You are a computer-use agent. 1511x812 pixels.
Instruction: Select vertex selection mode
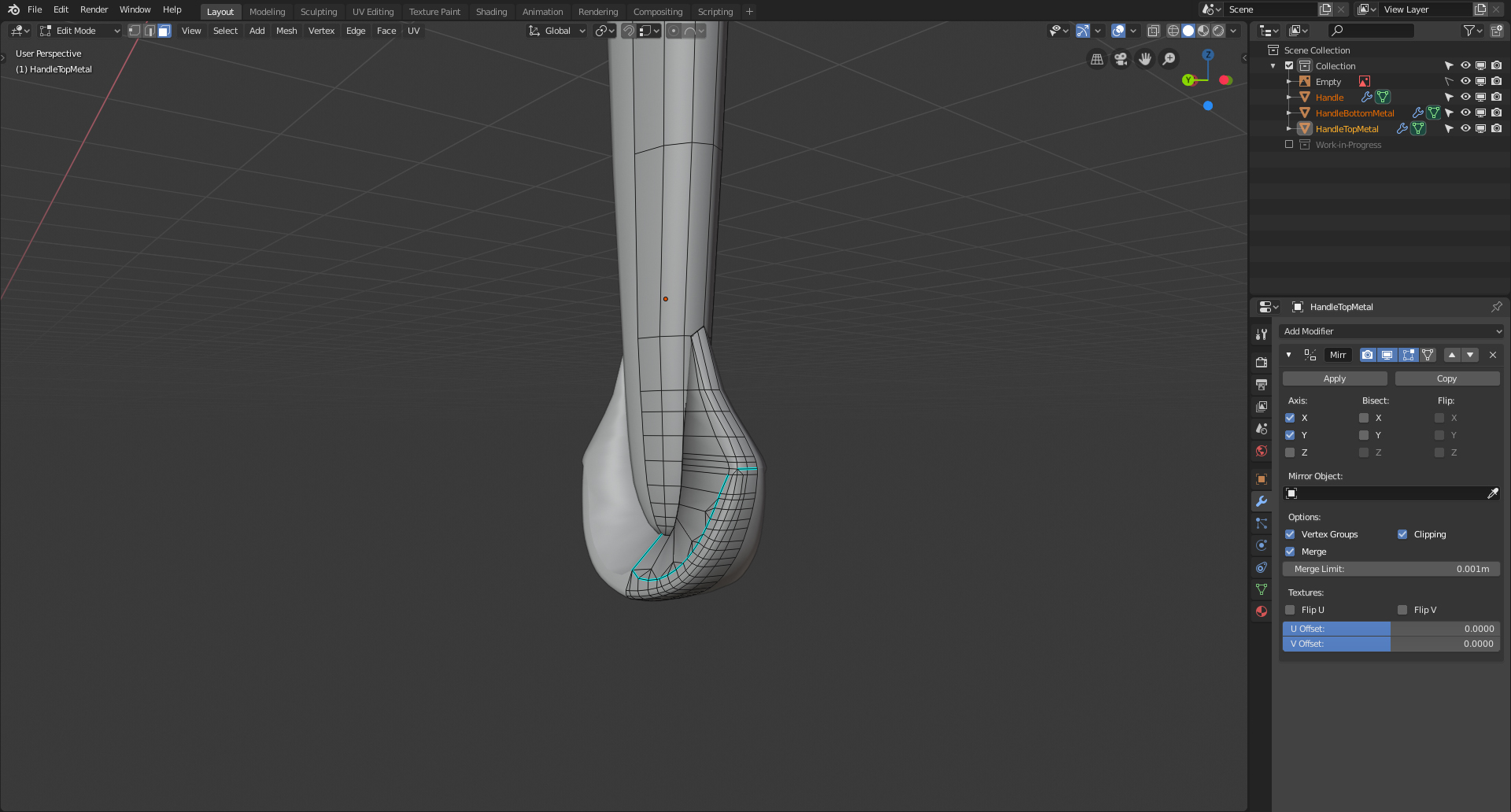[135, 31]
